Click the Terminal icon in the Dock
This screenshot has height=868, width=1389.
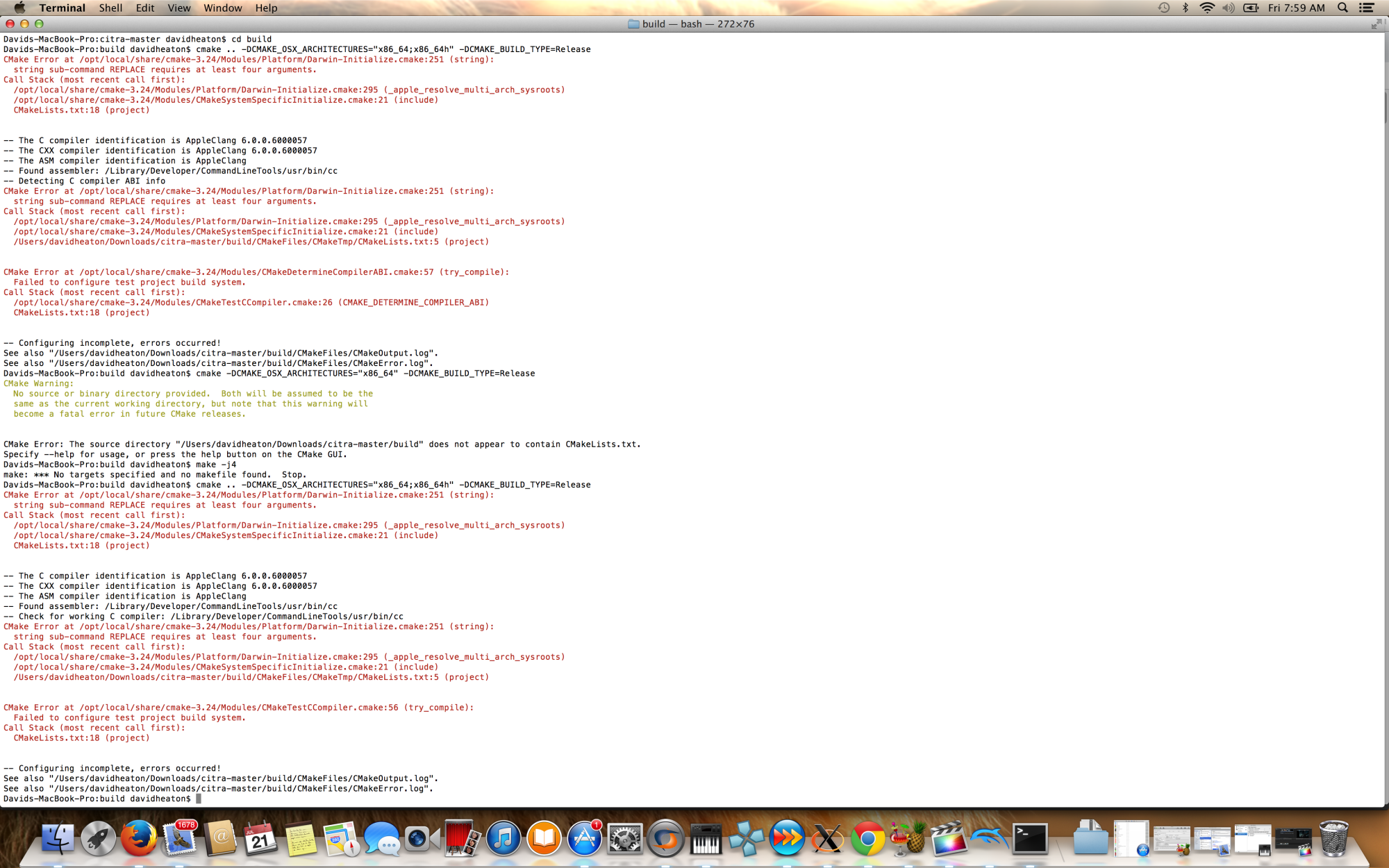pos(1030,839)
